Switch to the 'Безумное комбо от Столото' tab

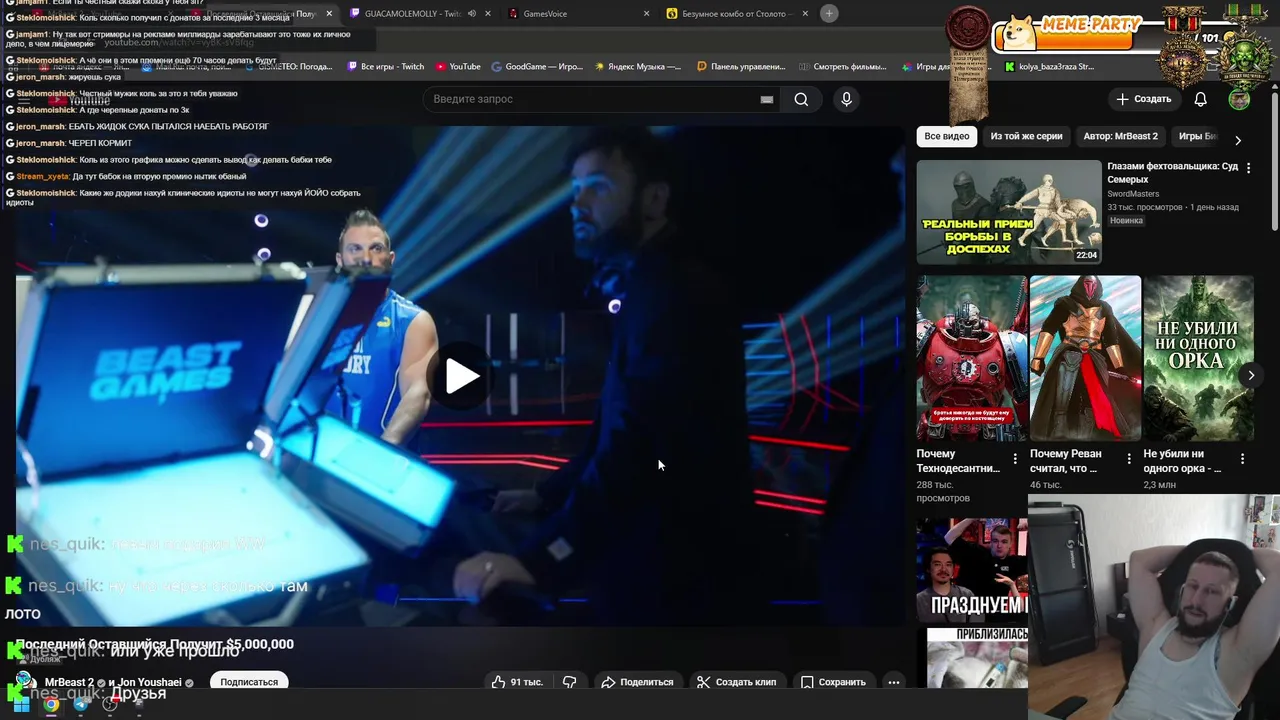click(x=735, y=13)
